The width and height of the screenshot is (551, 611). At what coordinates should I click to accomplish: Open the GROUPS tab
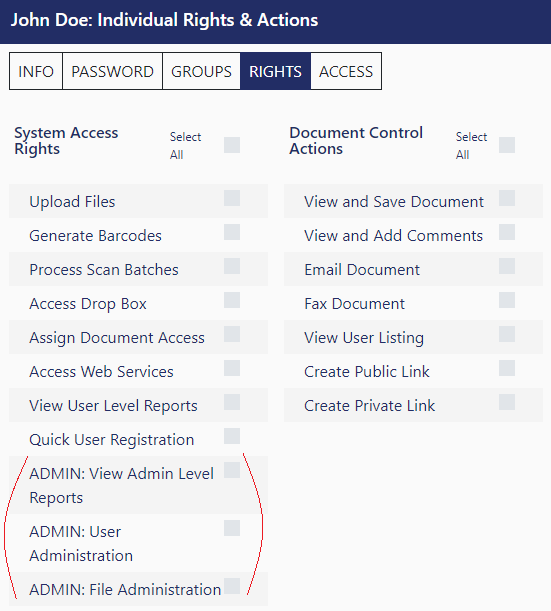(x=201, y=71)
